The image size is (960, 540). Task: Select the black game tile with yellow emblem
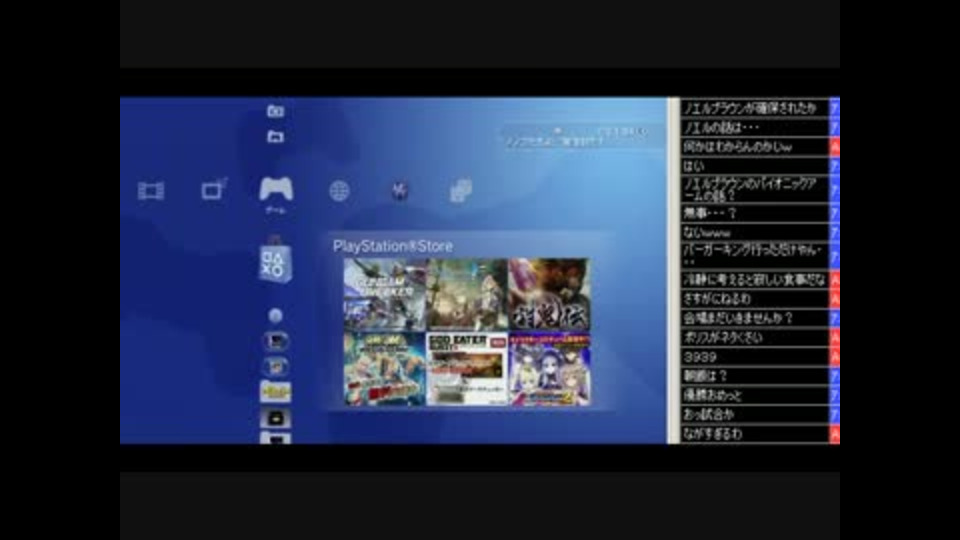(x=276, y=418)
